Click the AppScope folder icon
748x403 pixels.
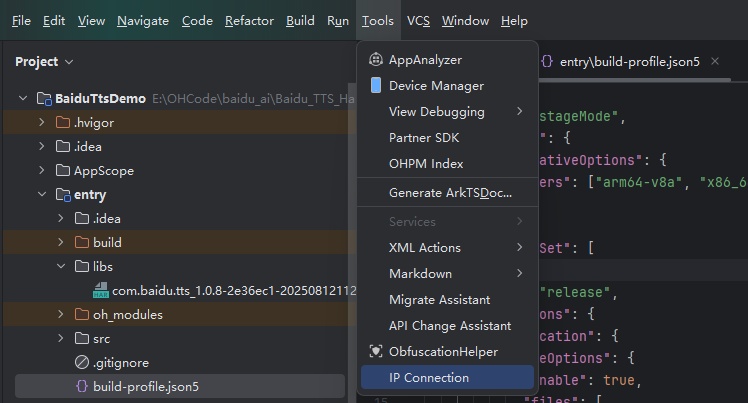point(62,170)
